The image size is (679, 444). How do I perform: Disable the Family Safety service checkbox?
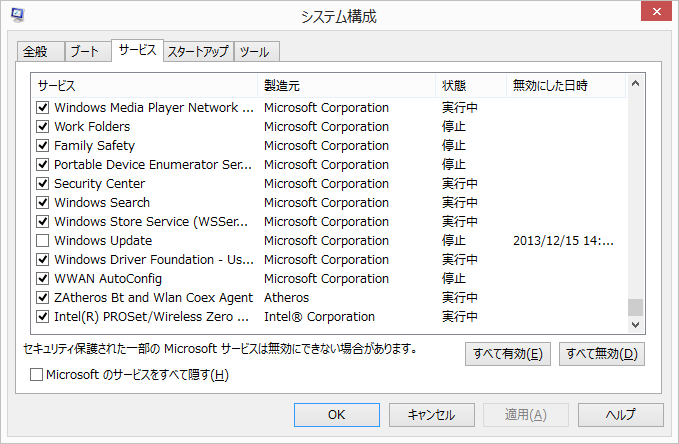tap(42, 146)
